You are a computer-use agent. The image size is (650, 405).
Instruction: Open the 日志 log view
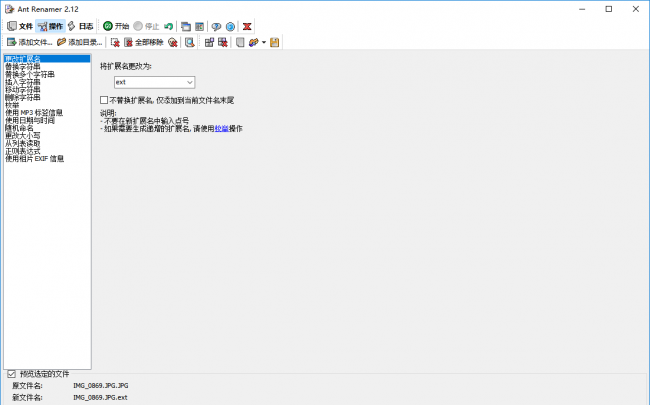[80, 26]
